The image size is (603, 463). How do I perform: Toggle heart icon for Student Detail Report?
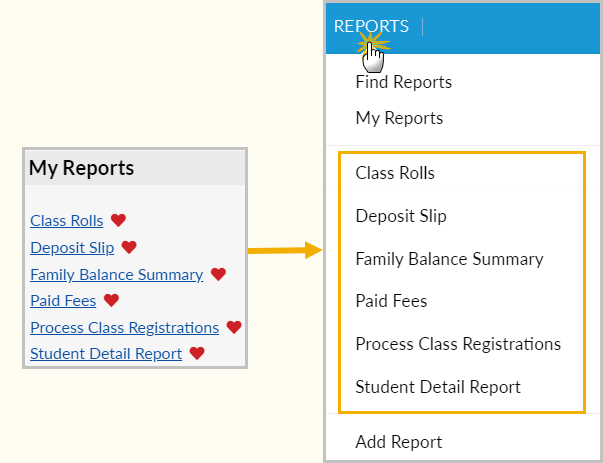(x=197, y=353)
